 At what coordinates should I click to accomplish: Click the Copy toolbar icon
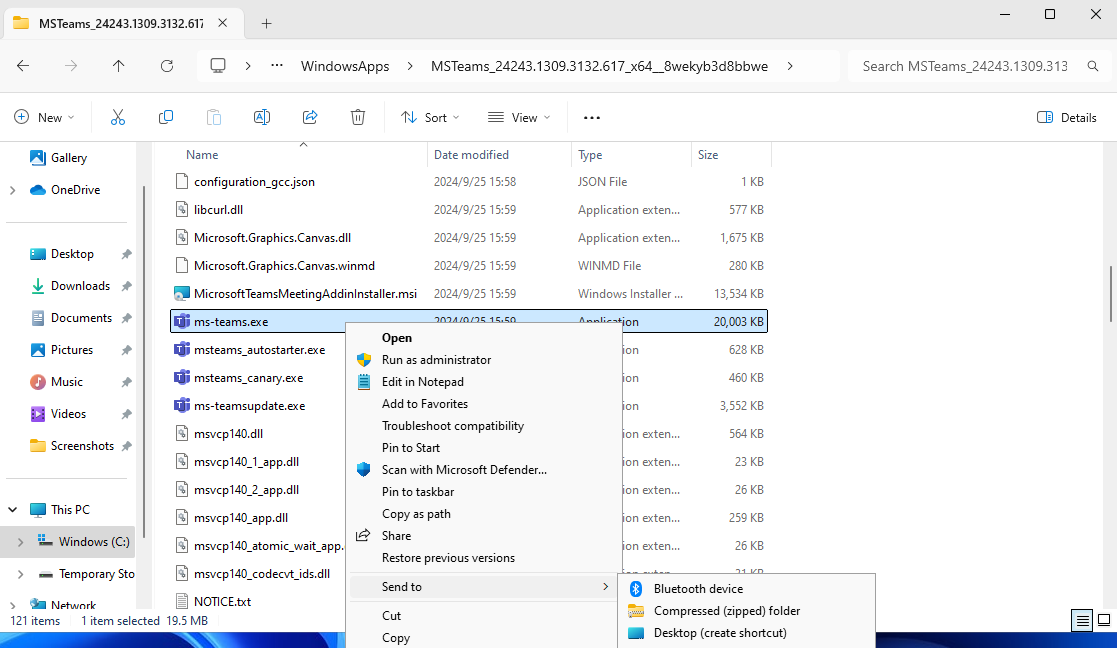(165, 117)
